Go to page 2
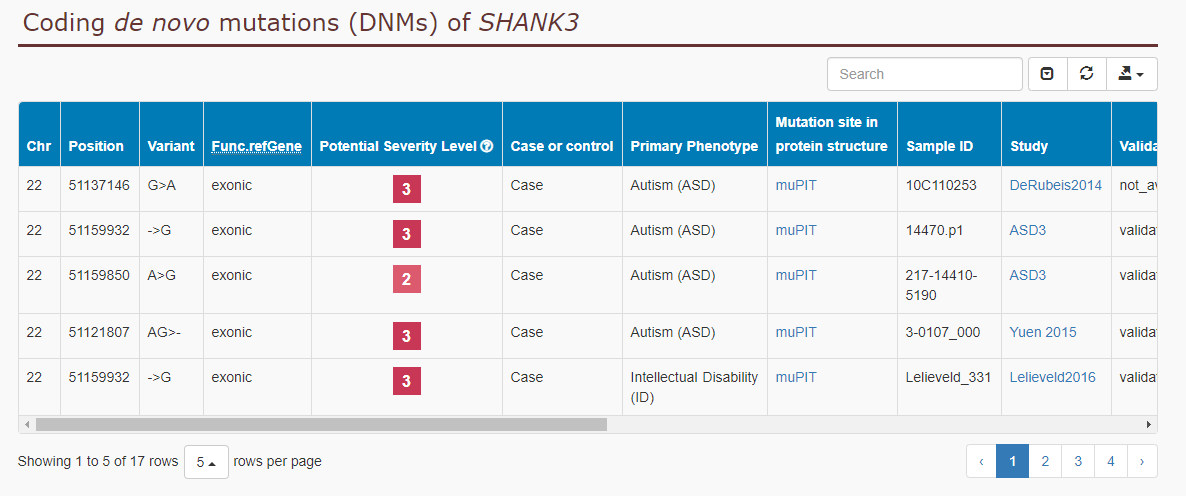The height and width of the screenshot is (496, 1186). [1045, 461]
